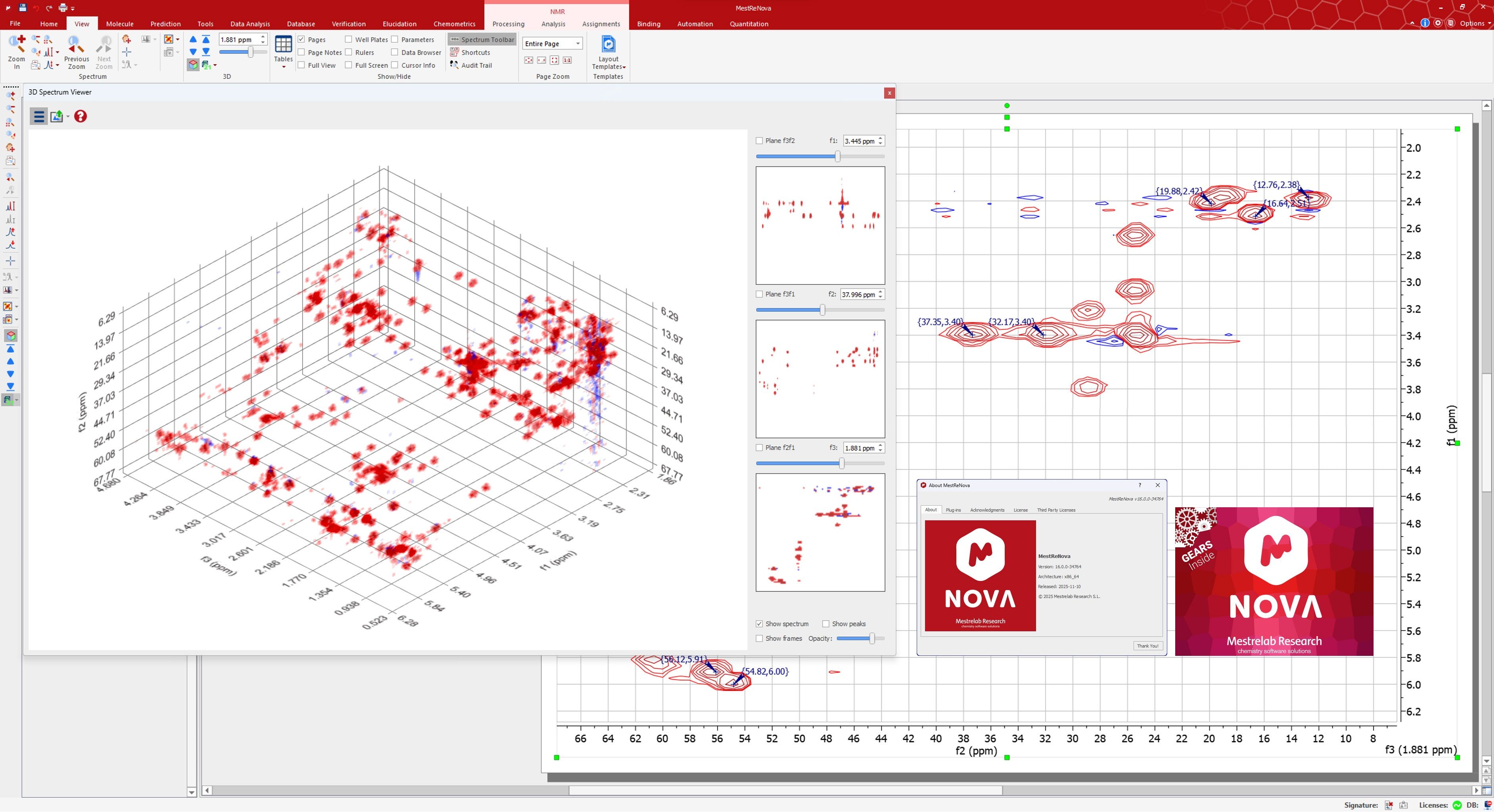Adjust the Opacity slider

click(x=871, y=638)
